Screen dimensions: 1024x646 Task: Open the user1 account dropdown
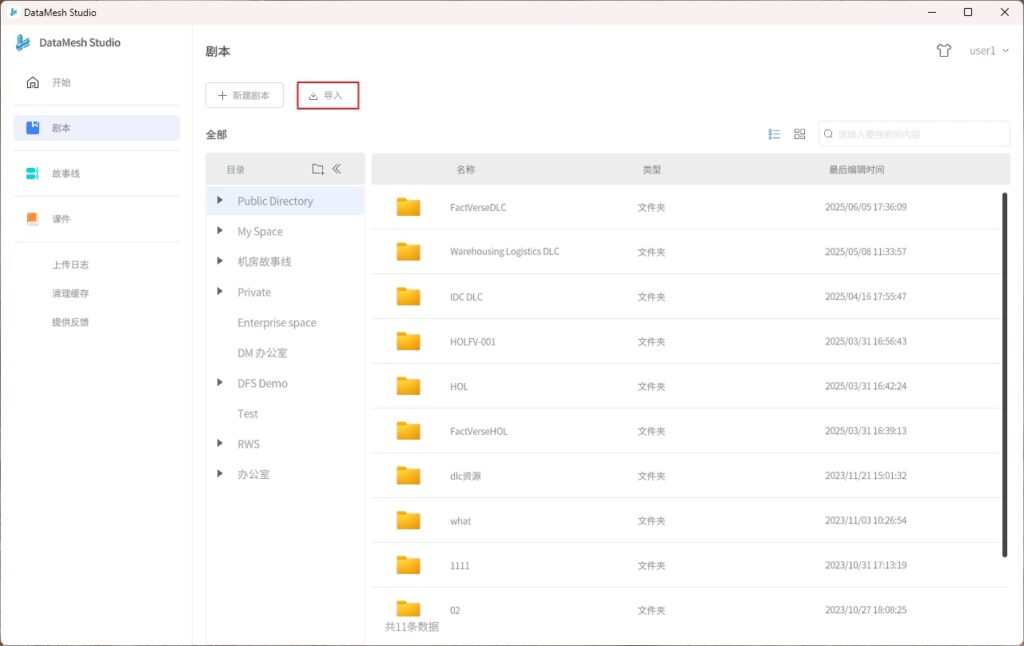pyautogui.click(x=988, y=51)
